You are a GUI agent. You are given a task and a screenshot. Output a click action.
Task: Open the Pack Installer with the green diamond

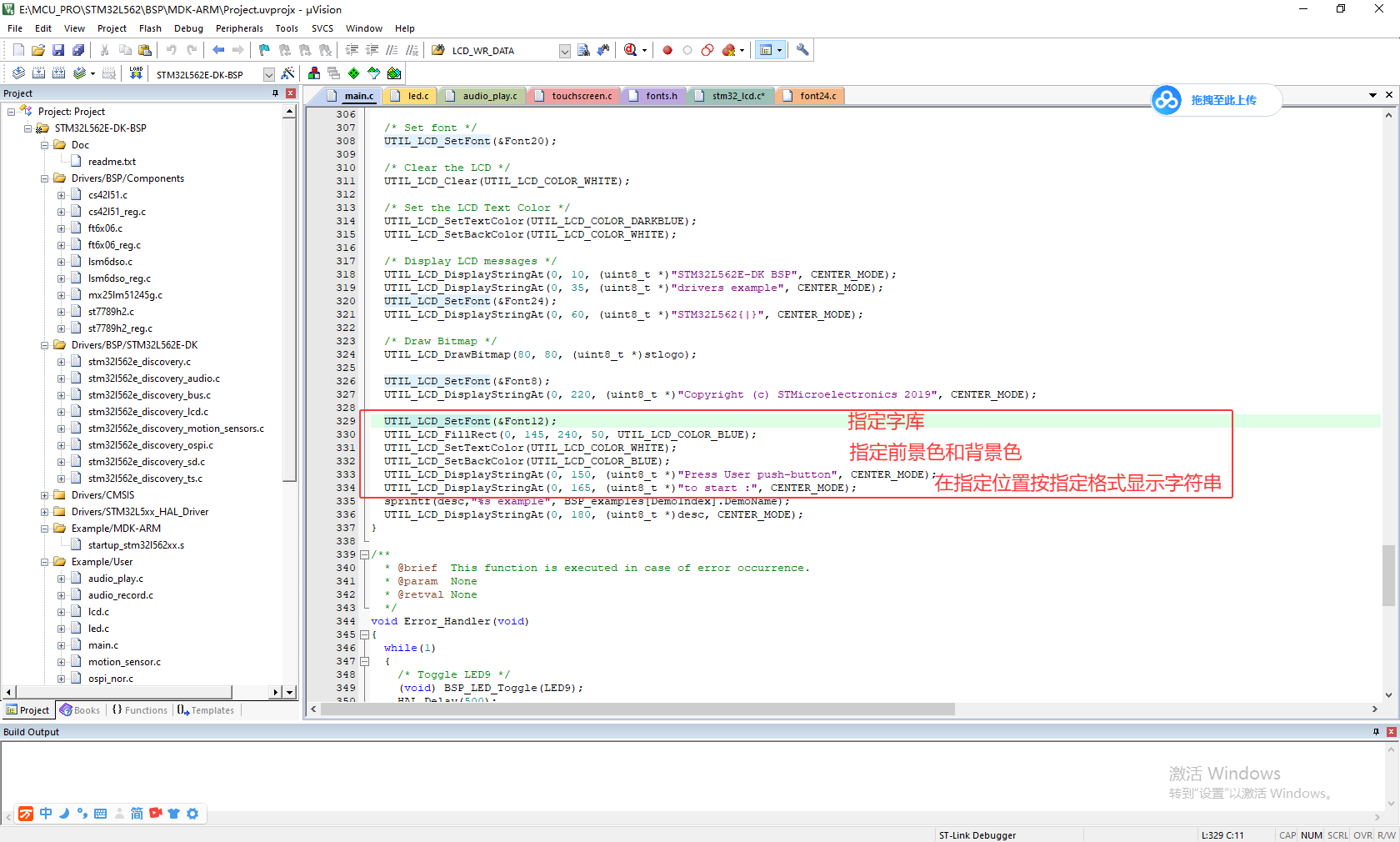coord(354,73)
